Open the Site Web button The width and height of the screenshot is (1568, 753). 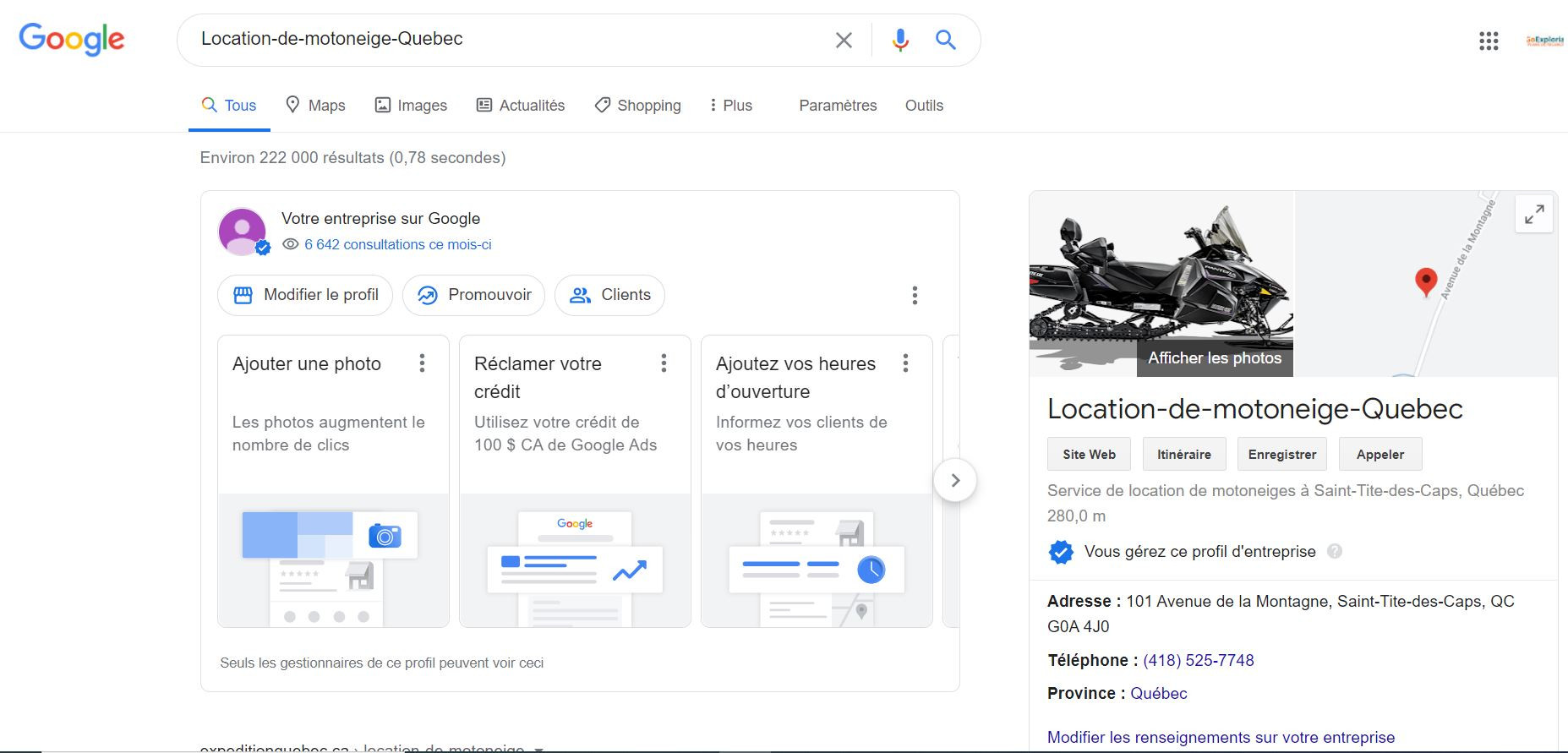point(1090,454)
